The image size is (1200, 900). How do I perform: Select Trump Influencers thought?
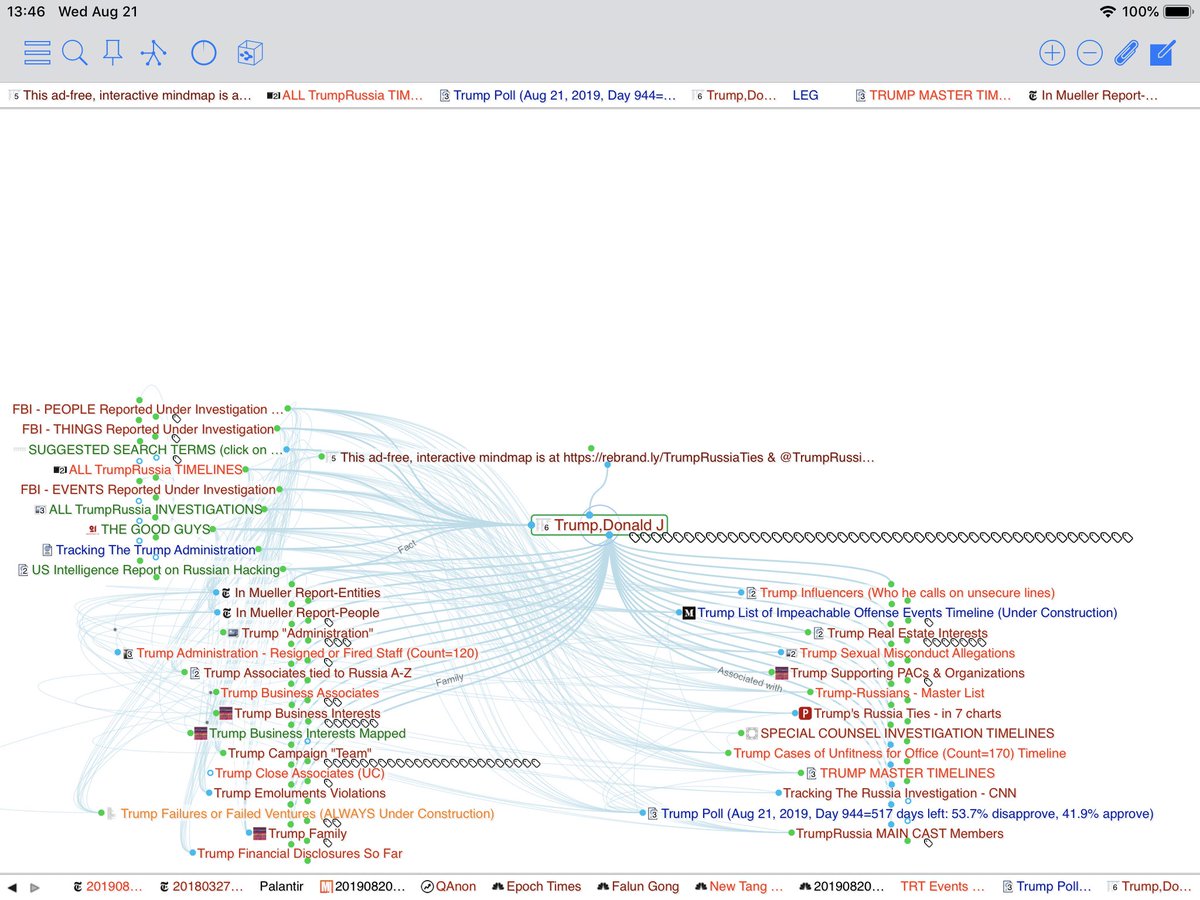point(900,593)
